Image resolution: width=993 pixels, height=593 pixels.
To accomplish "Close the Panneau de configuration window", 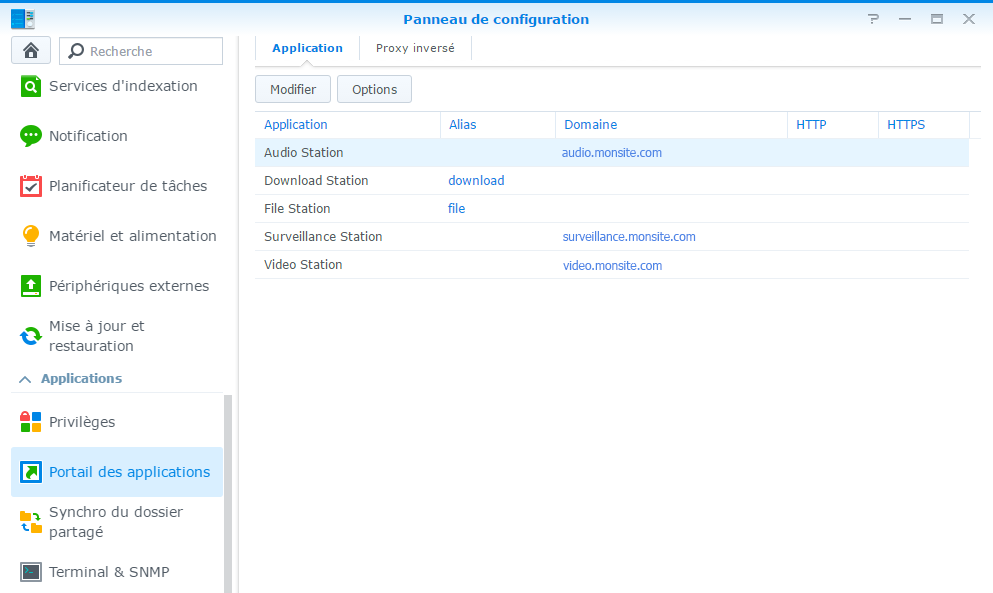I will click(x=969, y=19).
